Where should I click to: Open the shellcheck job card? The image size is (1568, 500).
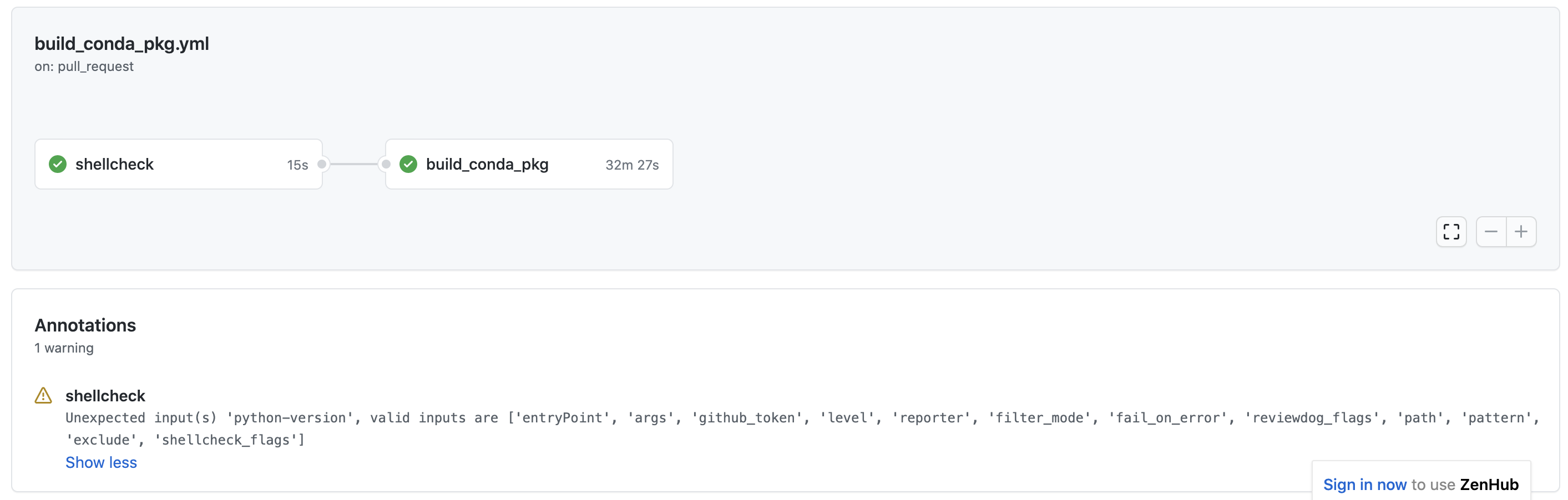(178, 164)
